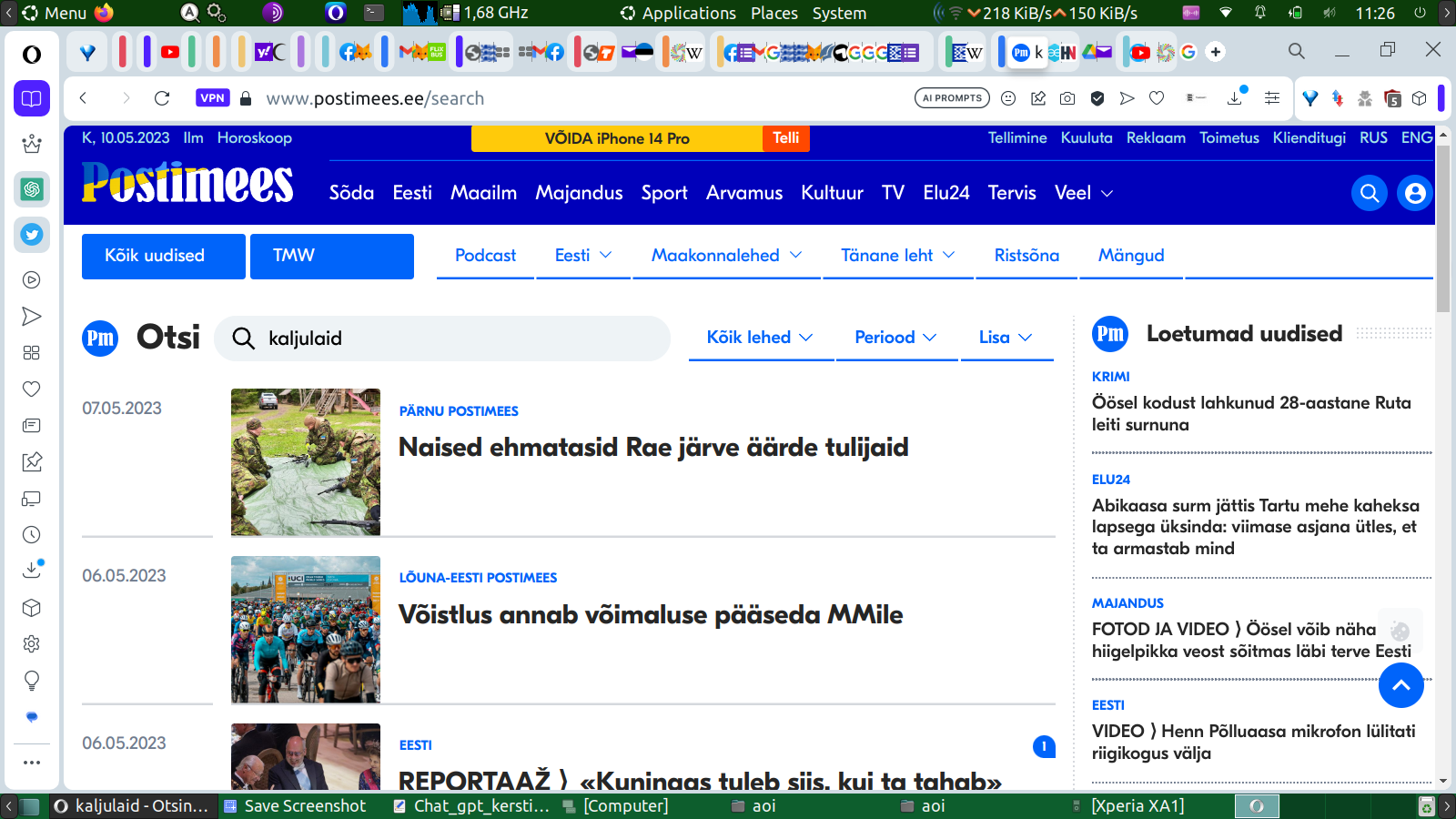
Task: Add page to bookmarks with heart icon
Action: 1157,98
